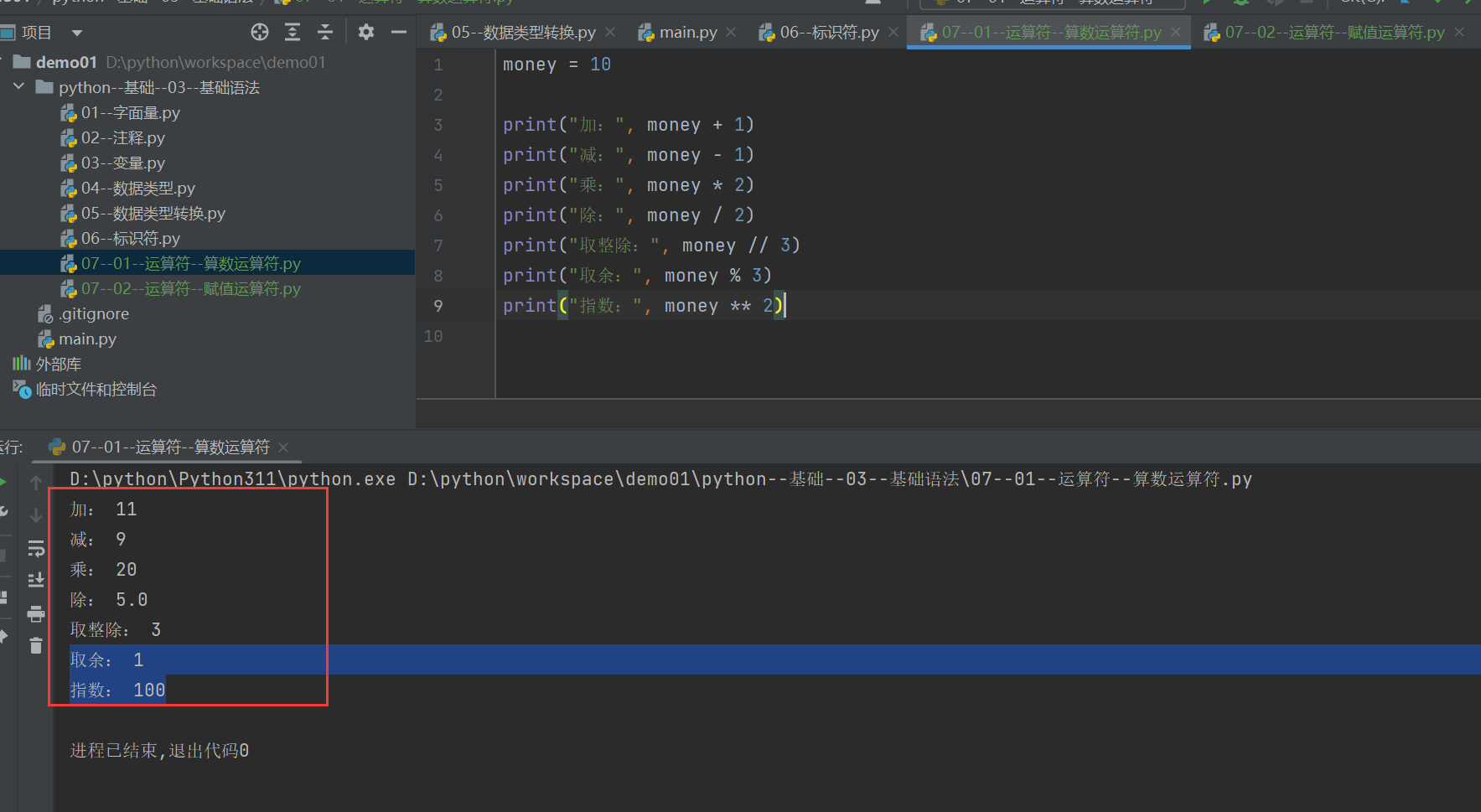Open 05--数据类型转换.py in project tree

(153, 214)
